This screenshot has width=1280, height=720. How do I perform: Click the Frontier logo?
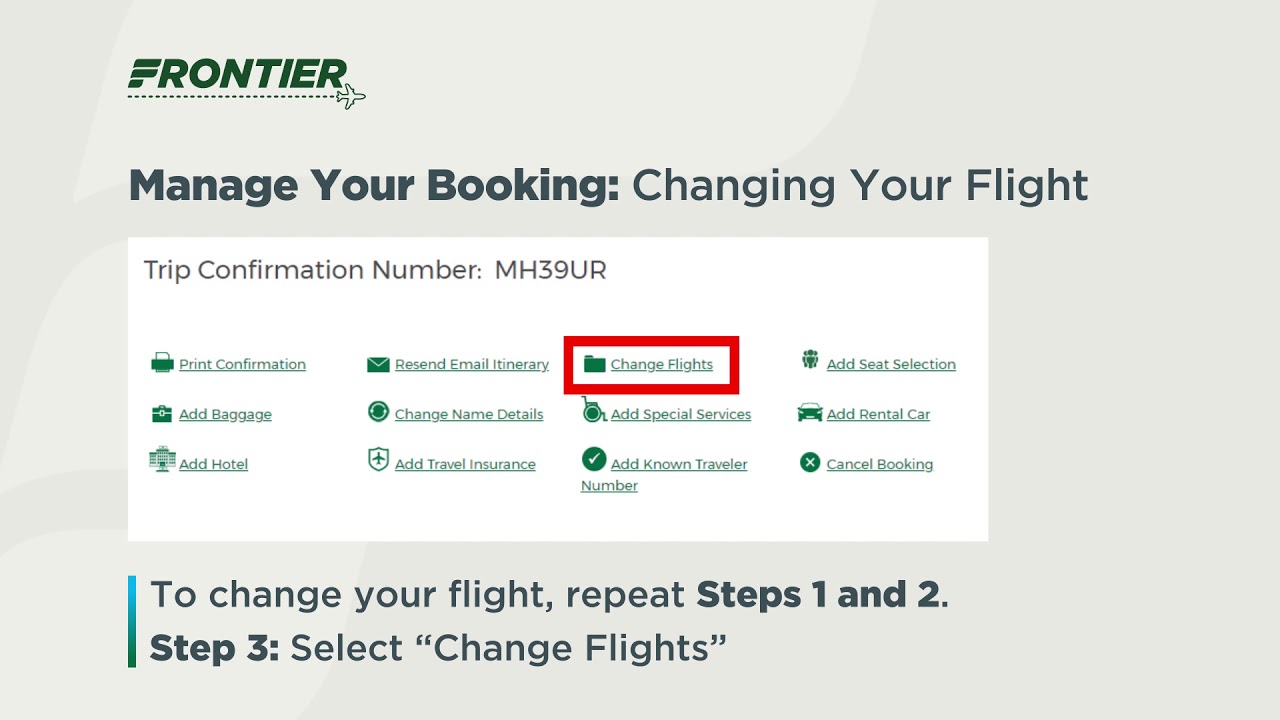[x=246, y=80]
